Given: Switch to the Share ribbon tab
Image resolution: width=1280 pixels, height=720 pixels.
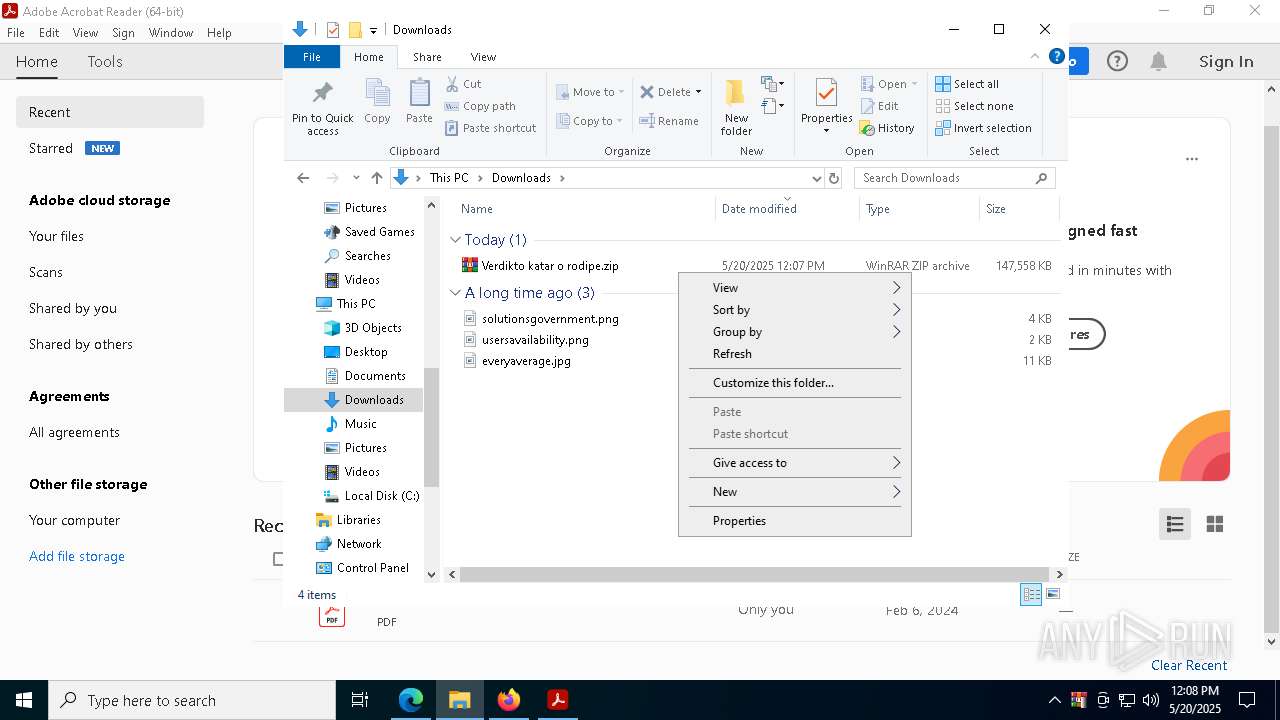Looking at the screenshot, I should tap(427, 57).
